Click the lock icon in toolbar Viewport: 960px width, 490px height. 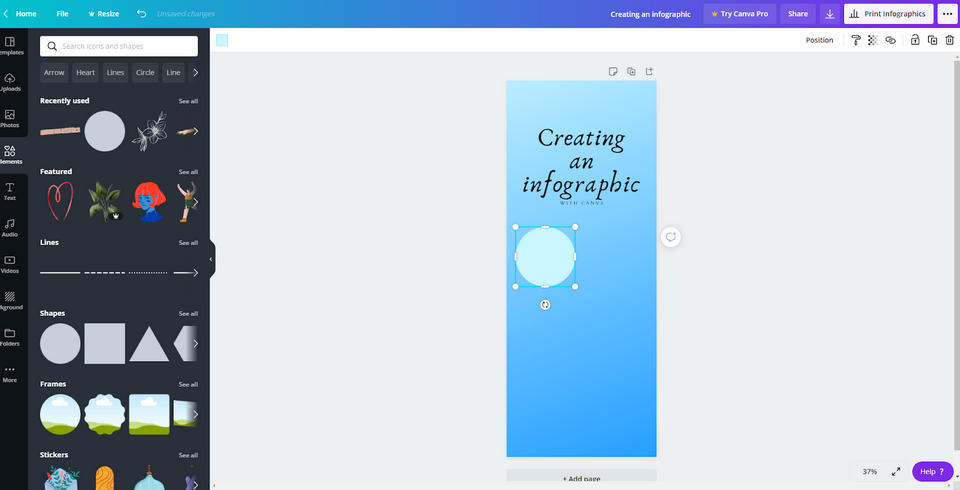(915, 40)
